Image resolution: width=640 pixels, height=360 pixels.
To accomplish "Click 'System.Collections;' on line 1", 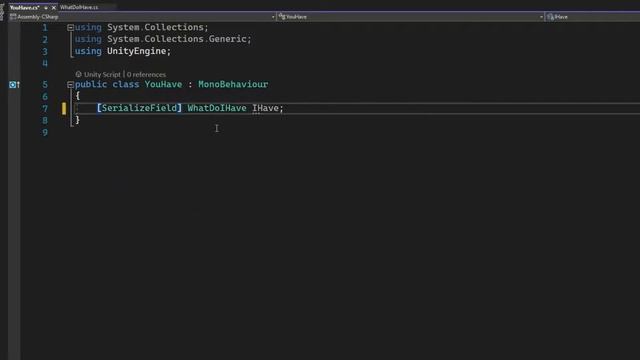I will (158, 27).
